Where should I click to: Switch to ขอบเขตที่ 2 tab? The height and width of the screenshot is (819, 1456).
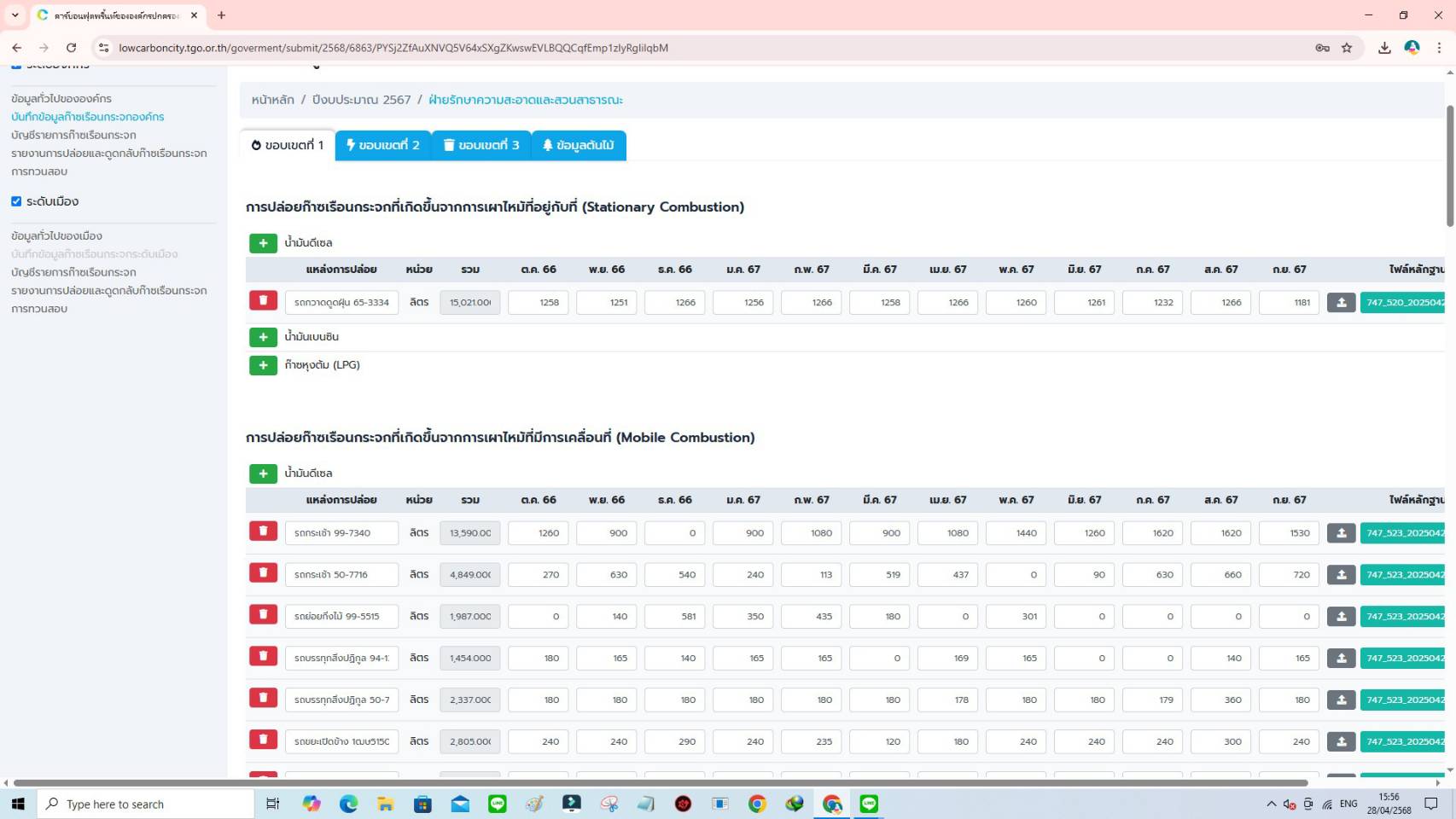coord(383,145)
